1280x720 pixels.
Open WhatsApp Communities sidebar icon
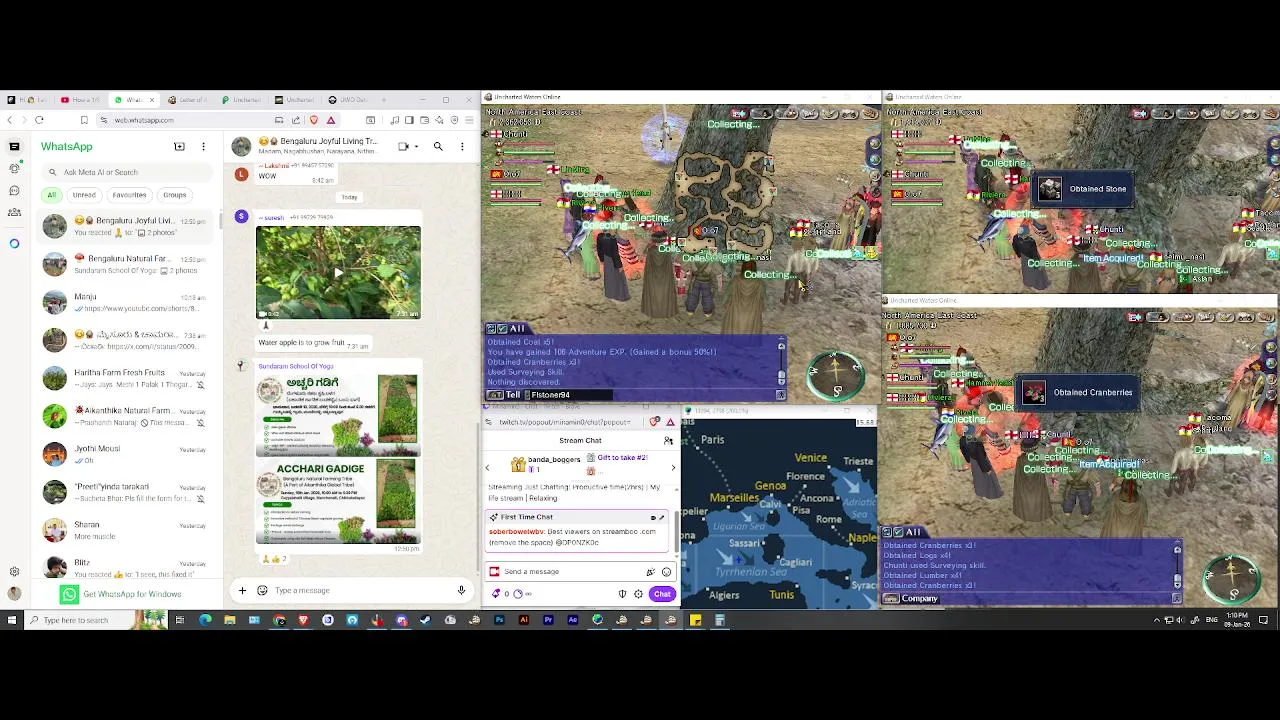[14, 212]
